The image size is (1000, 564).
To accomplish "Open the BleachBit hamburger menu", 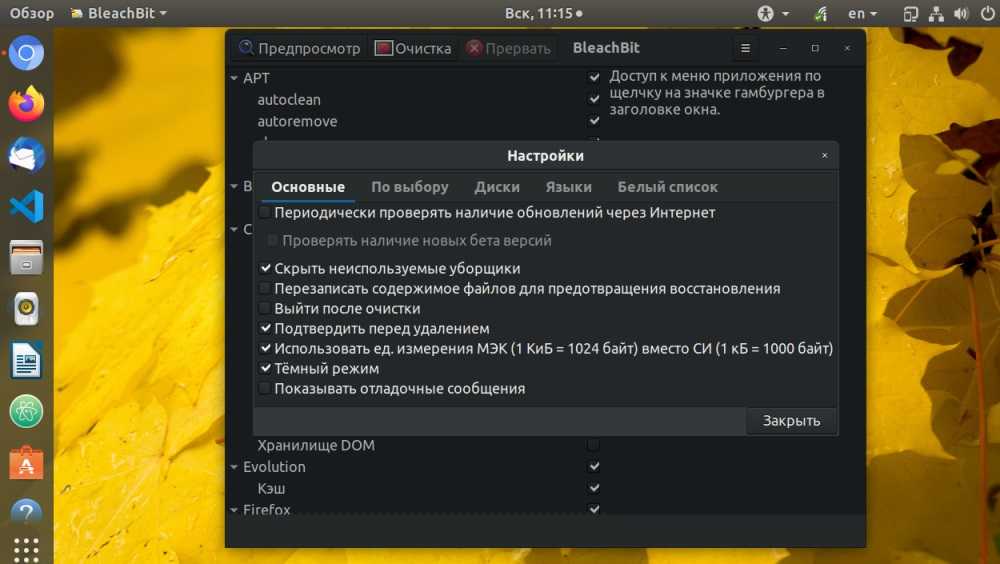I will 745,48.
